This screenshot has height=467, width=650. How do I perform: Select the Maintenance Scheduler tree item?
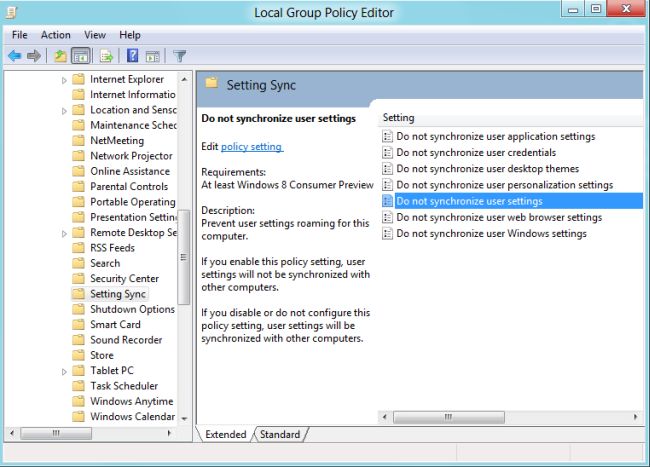(x=133, y=125)
